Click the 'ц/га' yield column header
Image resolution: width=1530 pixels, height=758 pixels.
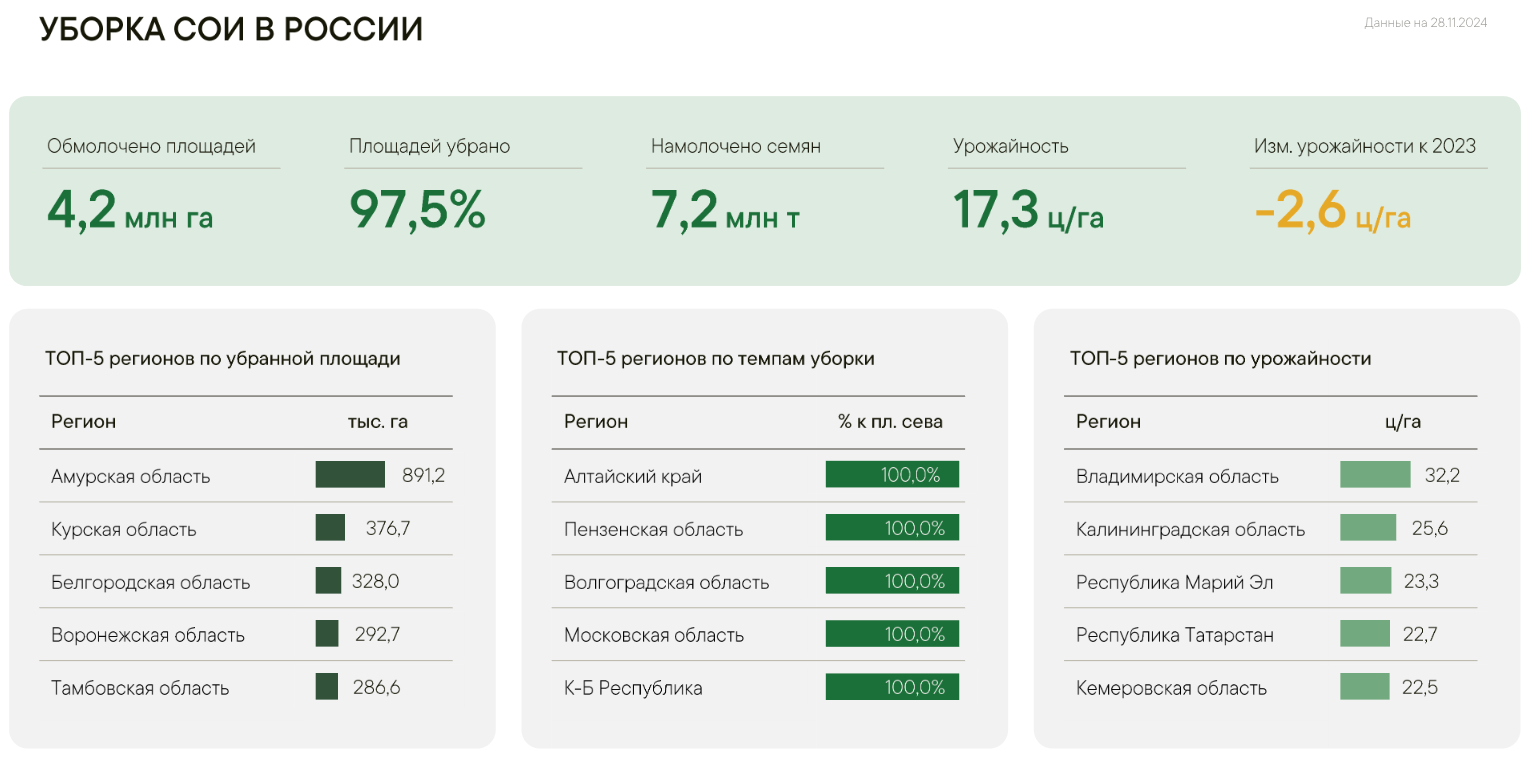[1403, 422]
